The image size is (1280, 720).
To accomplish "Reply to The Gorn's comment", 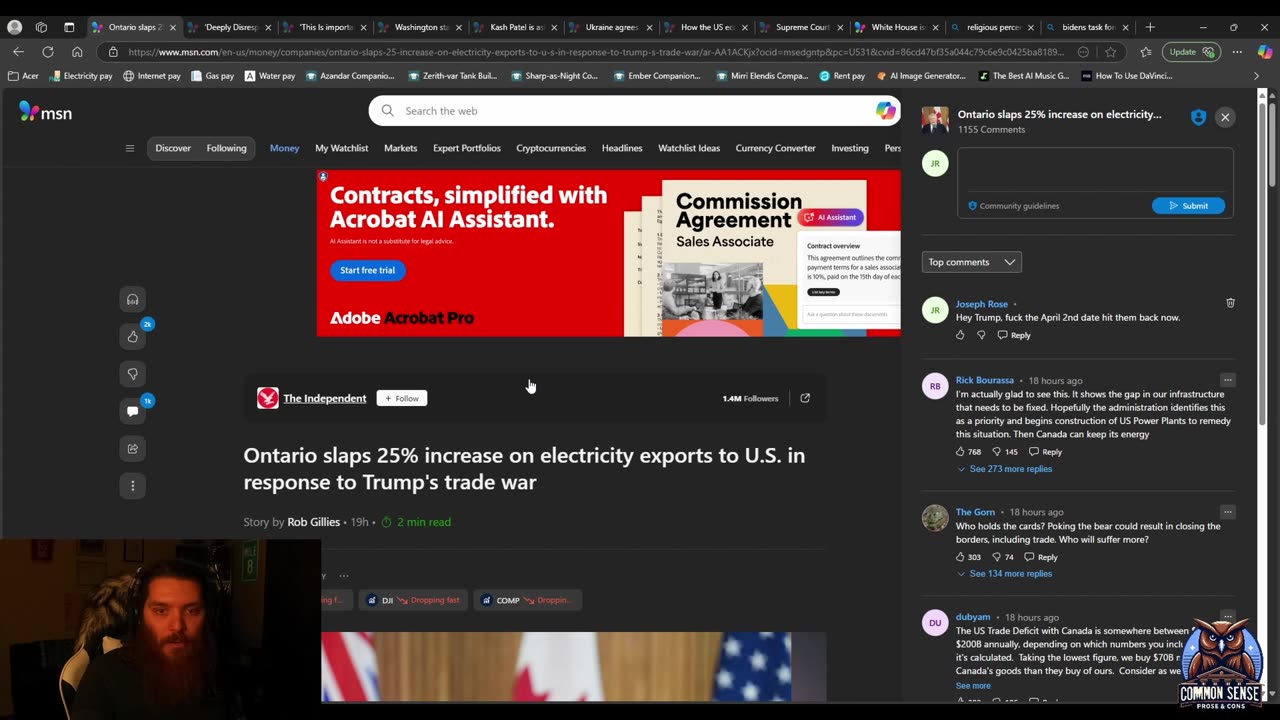I will pyautogui.click(x=1041, y=557).
